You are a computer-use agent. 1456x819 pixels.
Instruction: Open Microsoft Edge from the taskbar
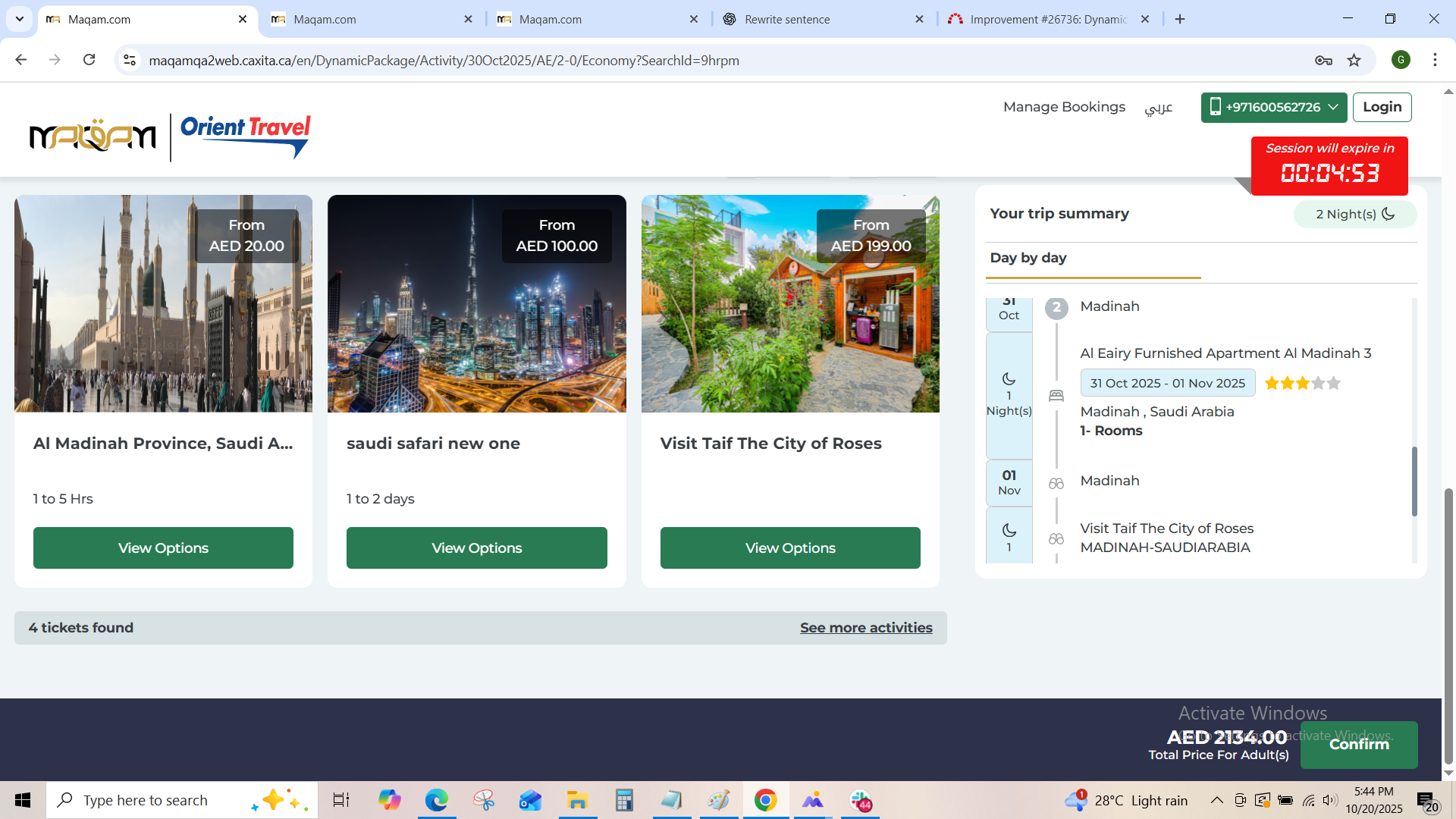point(436,800)
